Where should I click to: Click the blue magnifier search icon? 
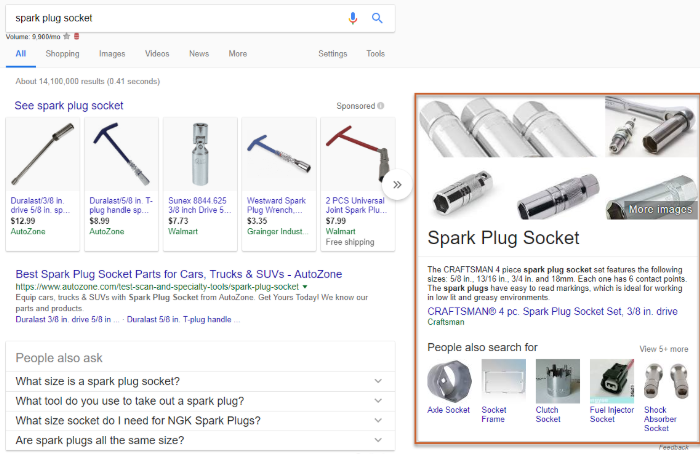tap(377, 18)
